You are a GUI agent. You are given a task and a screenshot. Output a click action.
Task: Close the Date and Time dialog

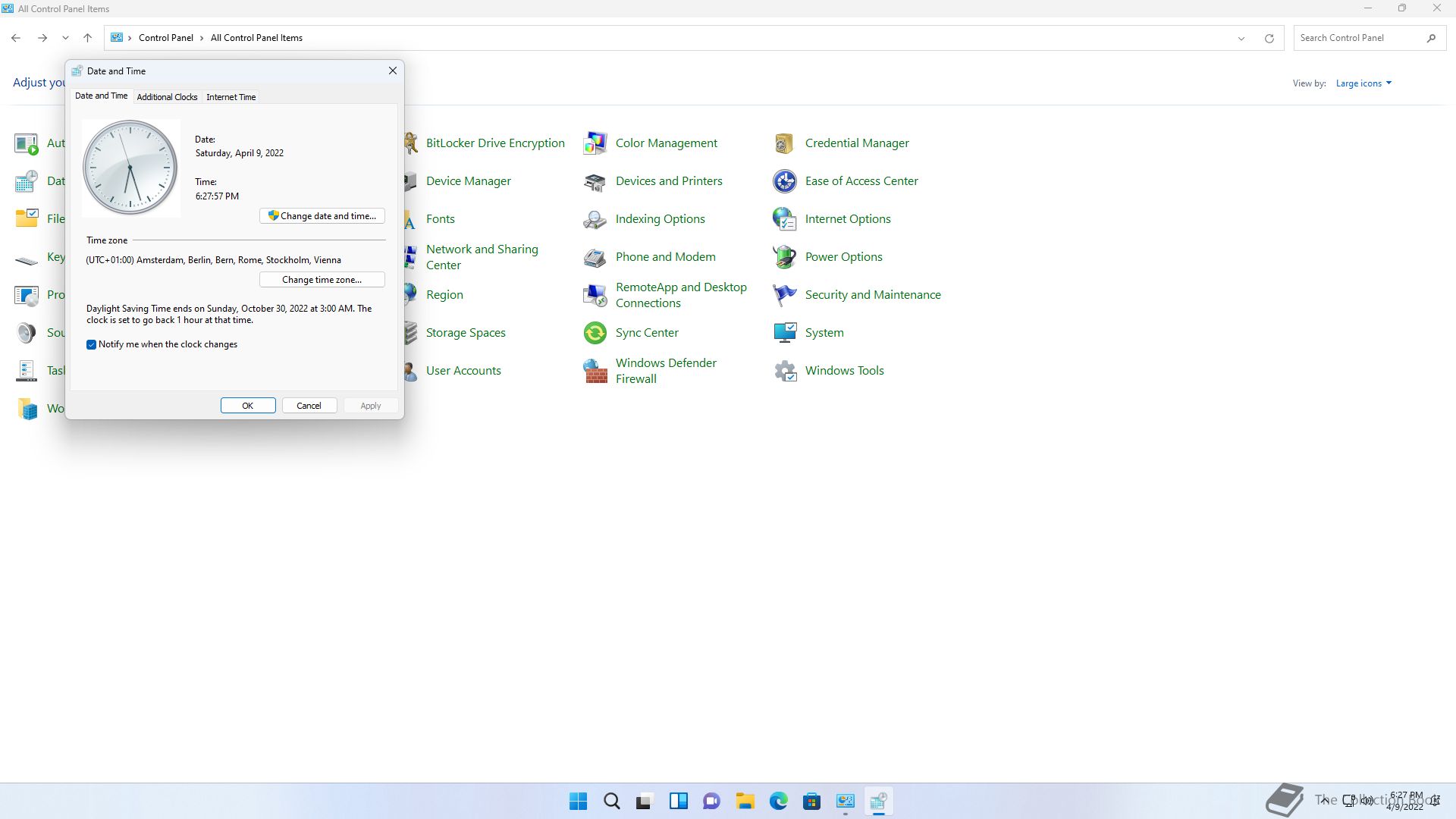pos(392,71)
